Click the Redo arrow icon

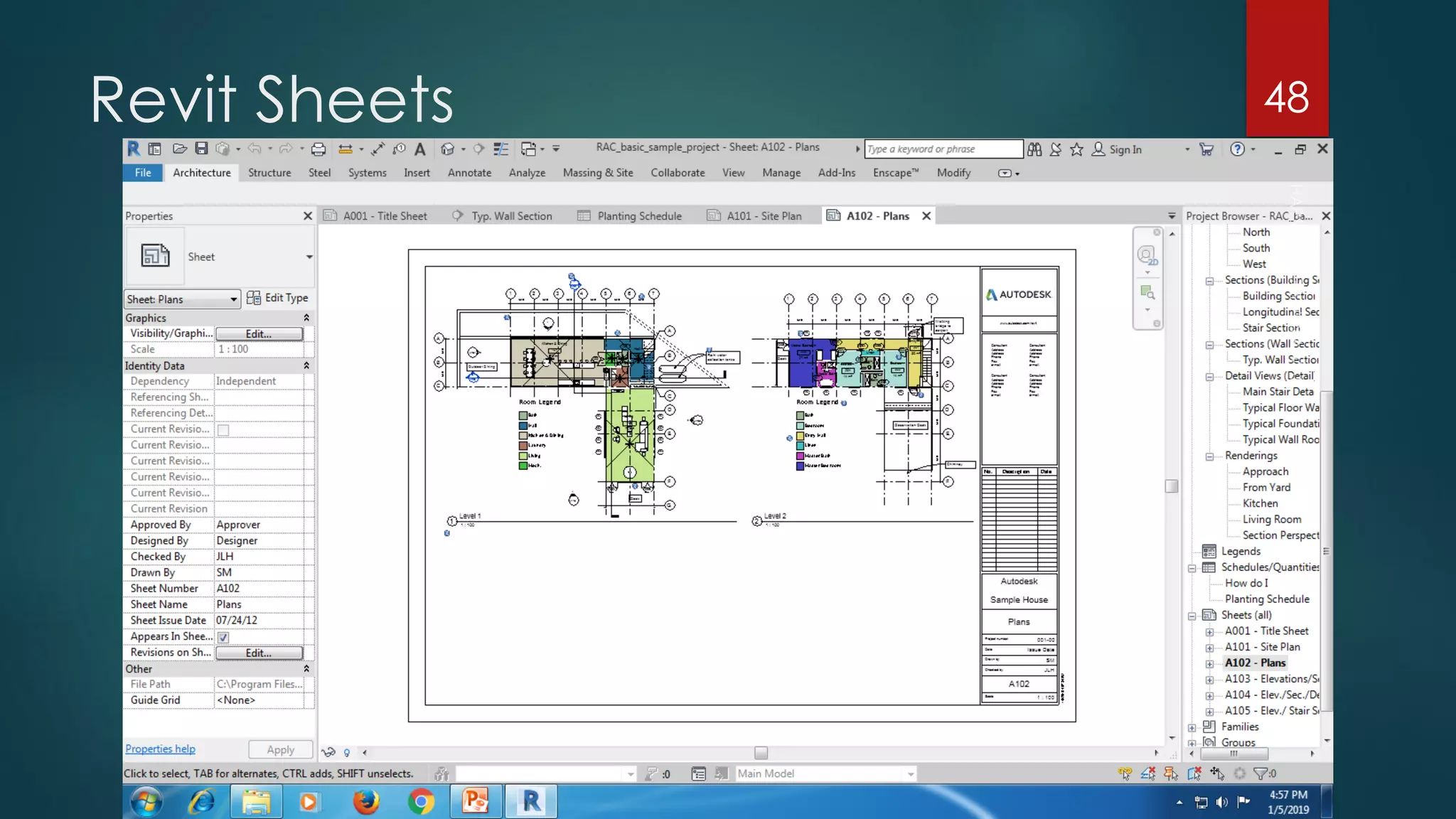click(x=286, y=149)
